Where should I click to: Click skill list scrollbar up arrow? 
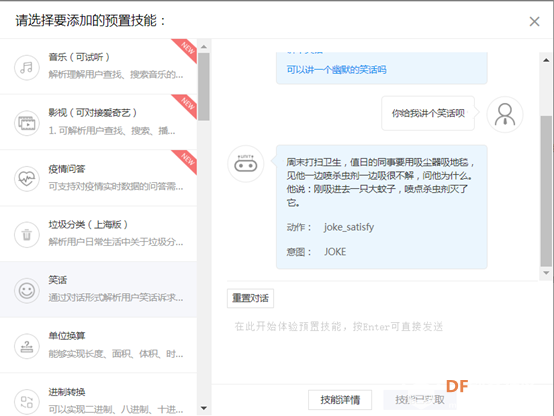pos(204,47)
